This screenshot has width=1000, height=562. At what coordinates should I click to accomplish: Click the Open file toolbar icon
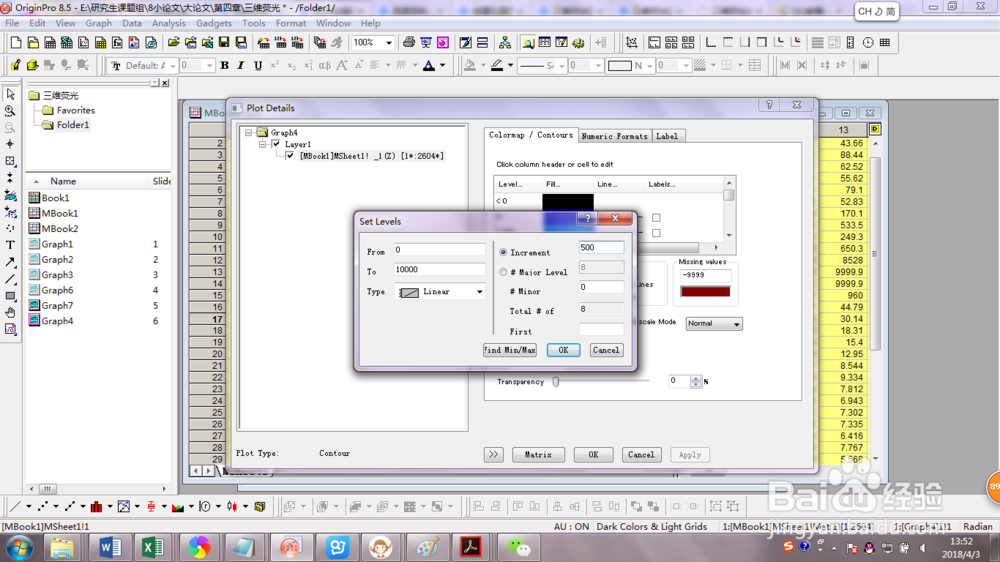point(173,43)
